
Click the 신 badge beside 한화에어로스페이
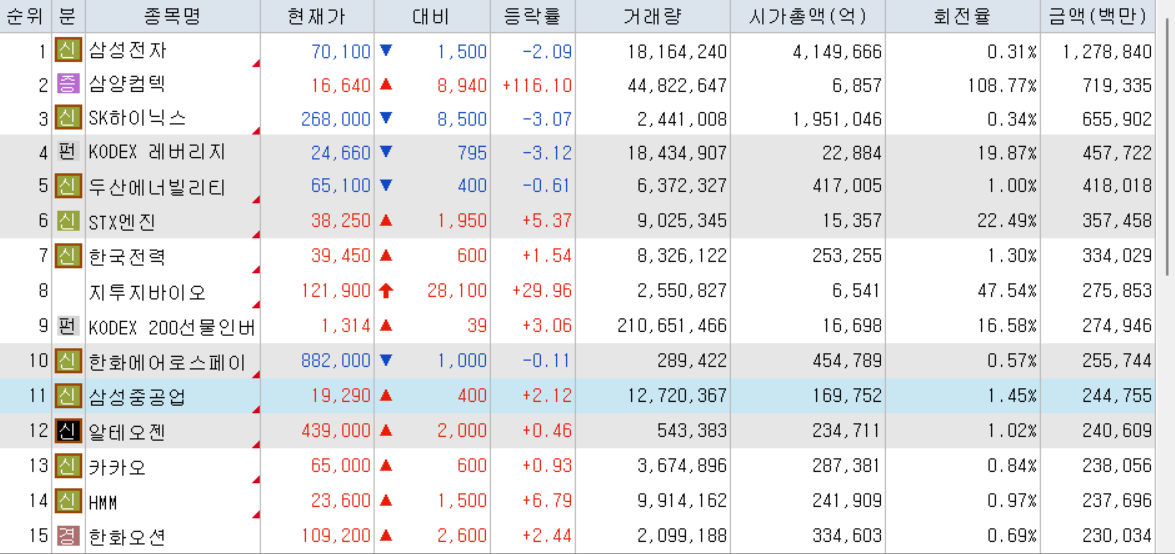coord(68,362)
